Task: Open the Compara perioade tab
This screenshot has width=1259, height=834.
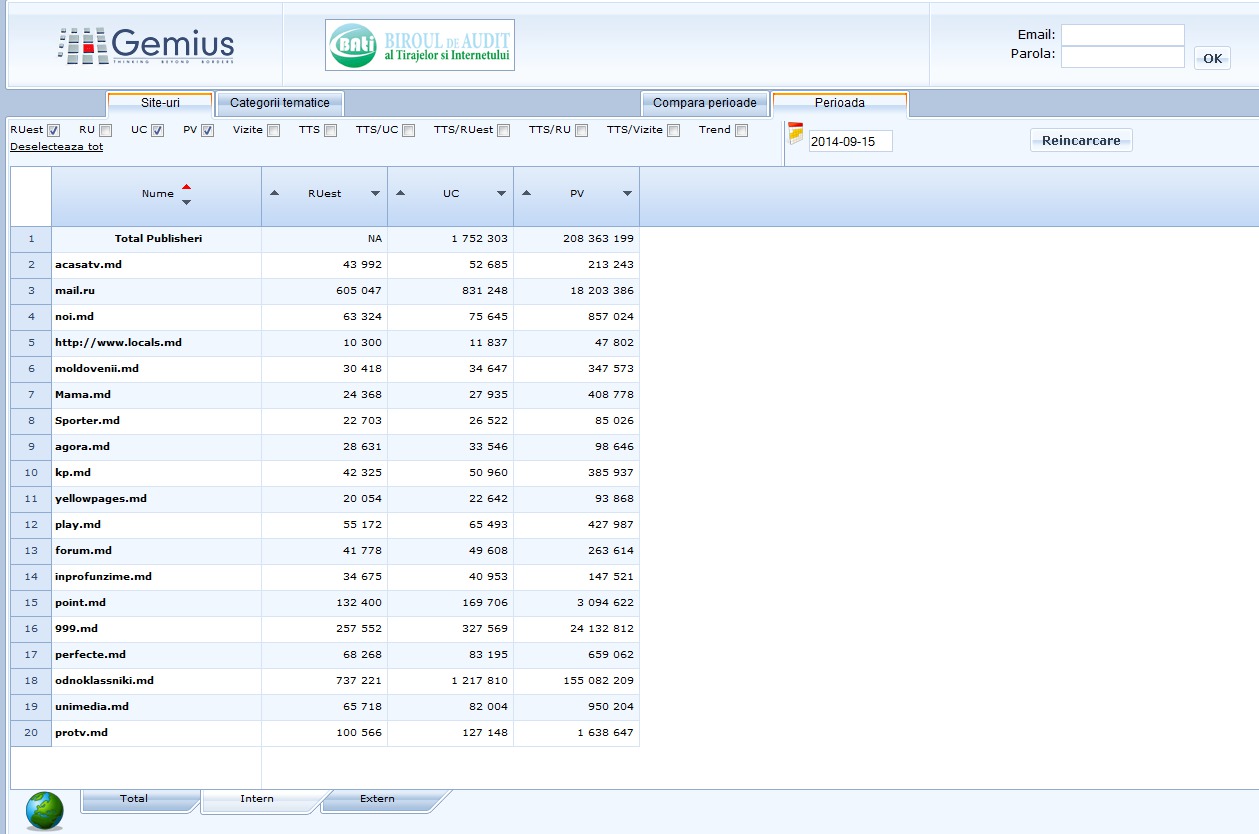Action: [x=705, y=103]
